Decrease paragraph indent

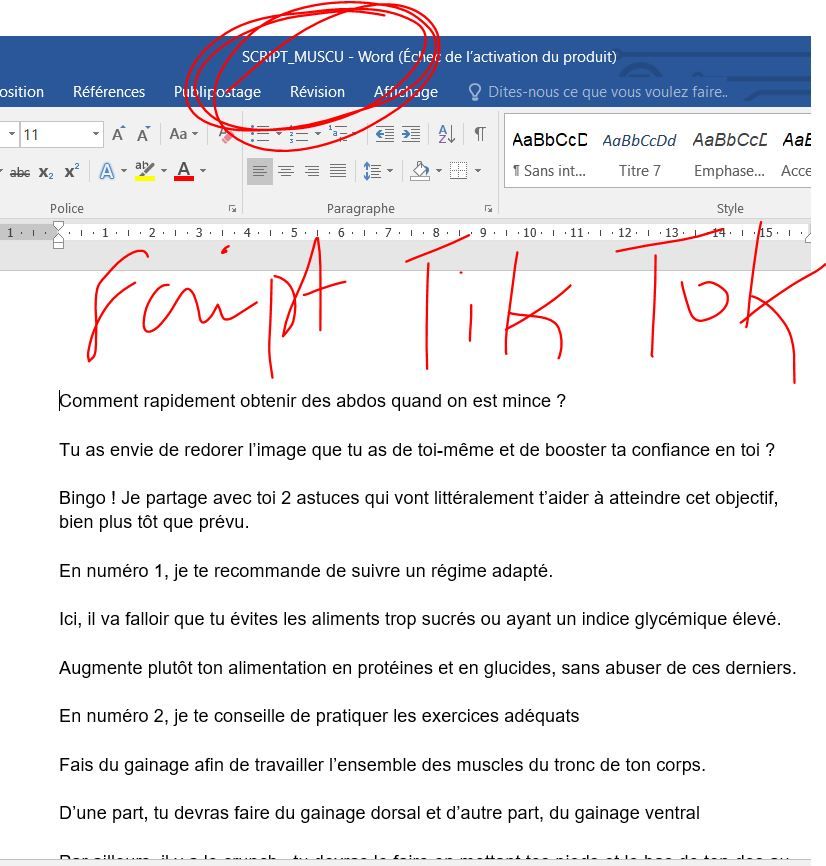(x=384, y=134)
